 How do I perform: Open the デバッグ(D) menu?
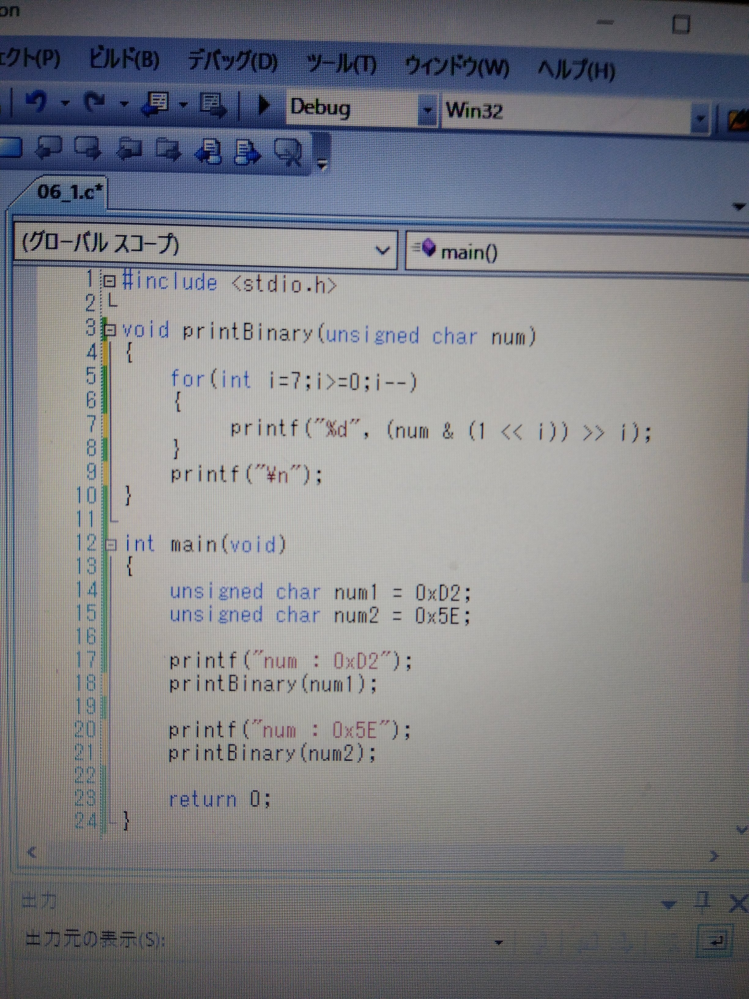(232, 62)
